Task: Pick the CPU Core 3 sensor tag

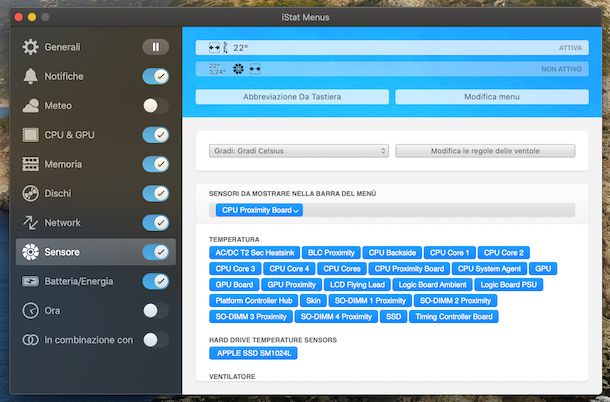Action: point(235,269)
